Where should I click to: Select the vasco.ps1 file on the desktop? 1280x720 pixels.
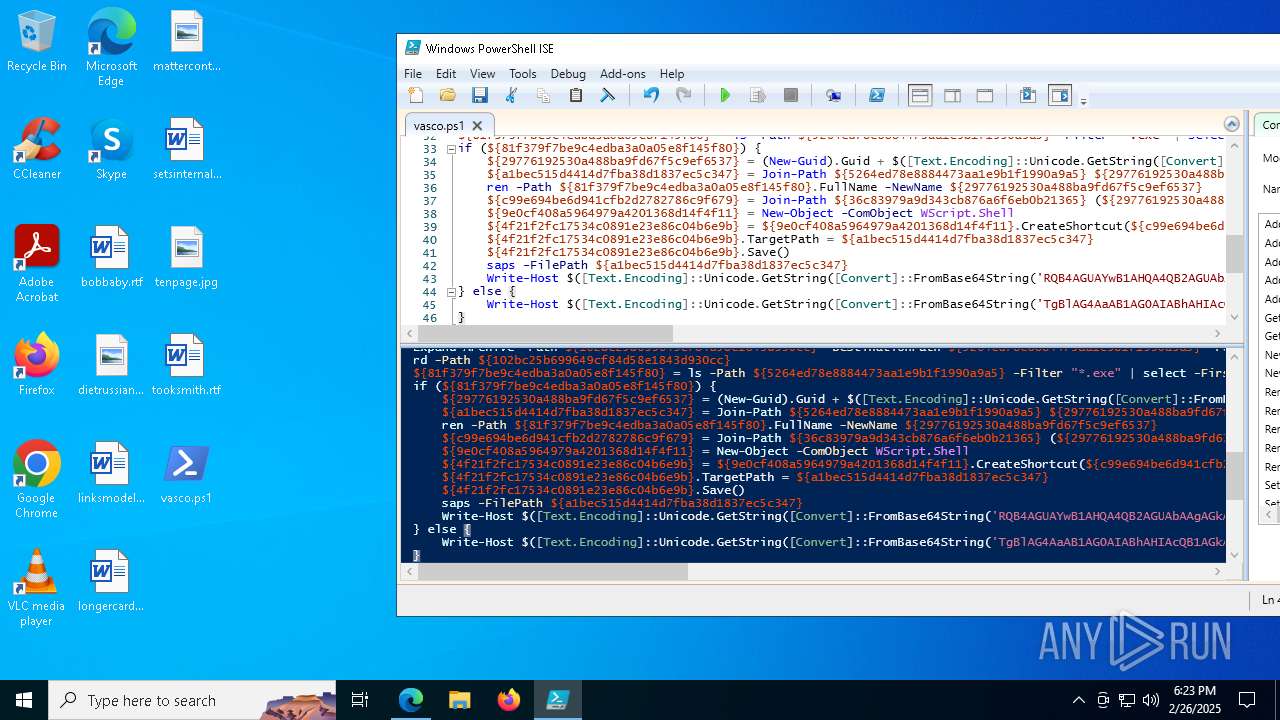186,472
